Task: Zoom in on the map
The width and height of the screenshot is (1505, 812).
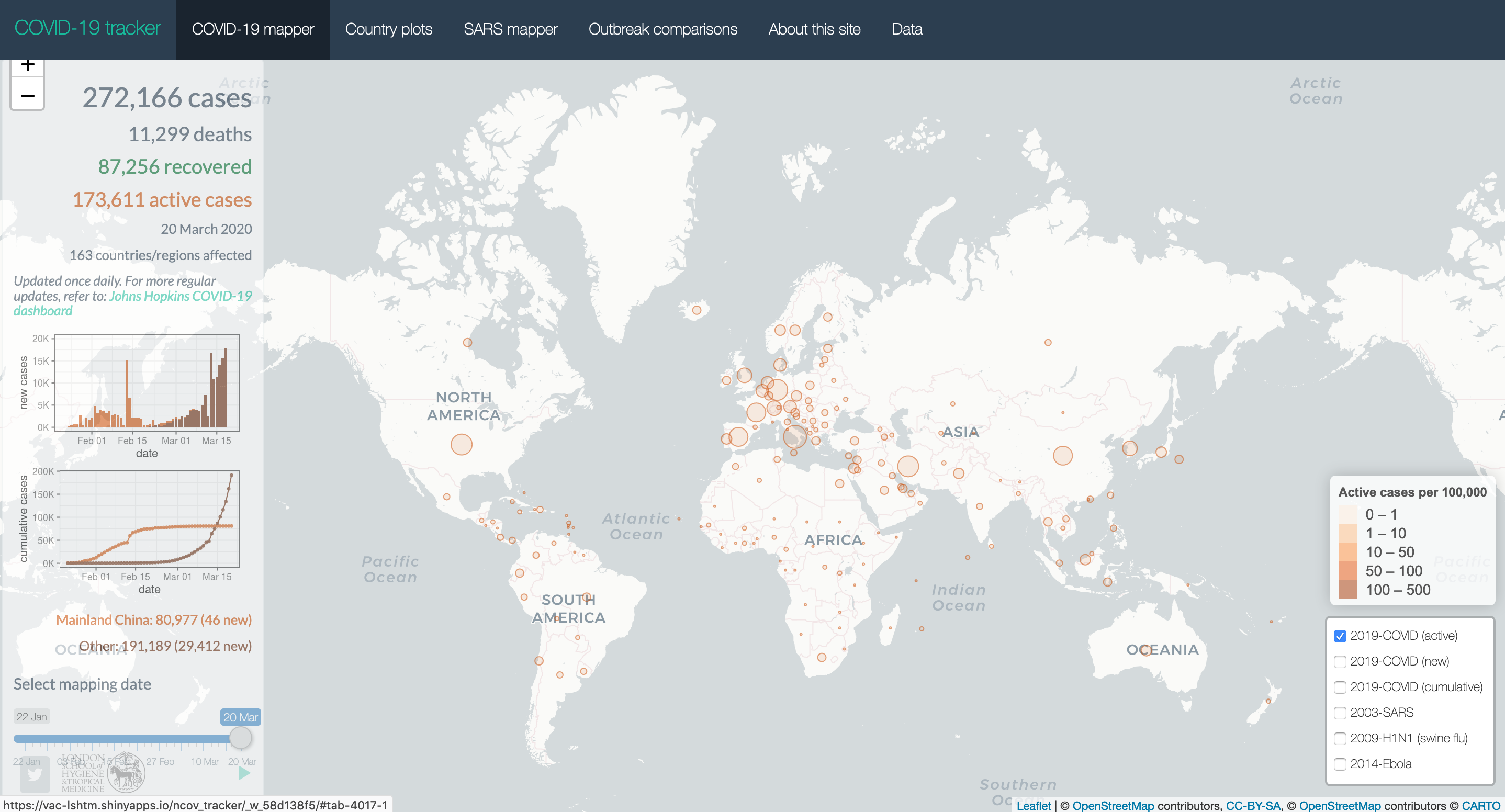Action: [x=27, y=65]
